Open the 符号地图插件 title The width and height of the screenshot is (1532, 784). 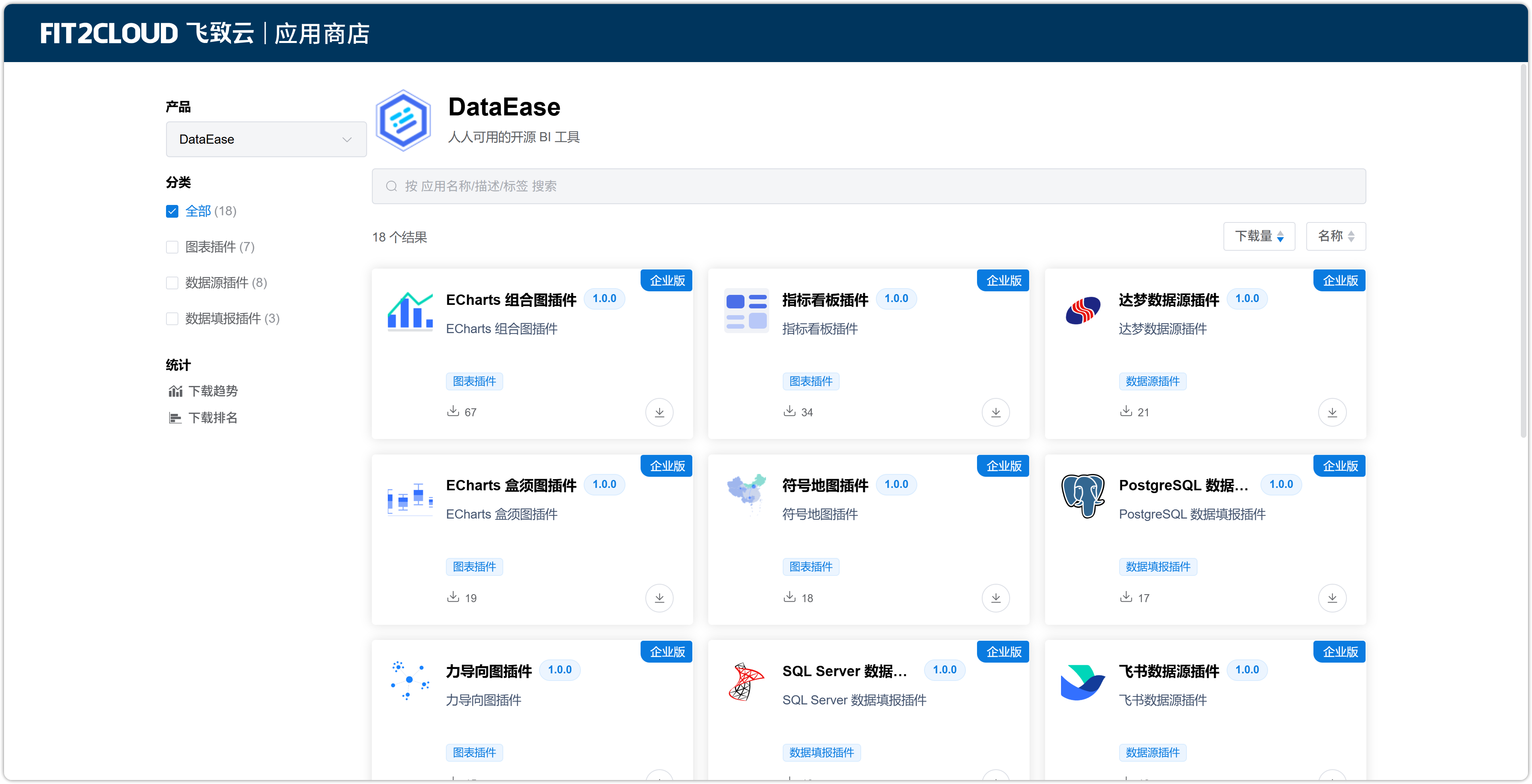pos(825,485)
